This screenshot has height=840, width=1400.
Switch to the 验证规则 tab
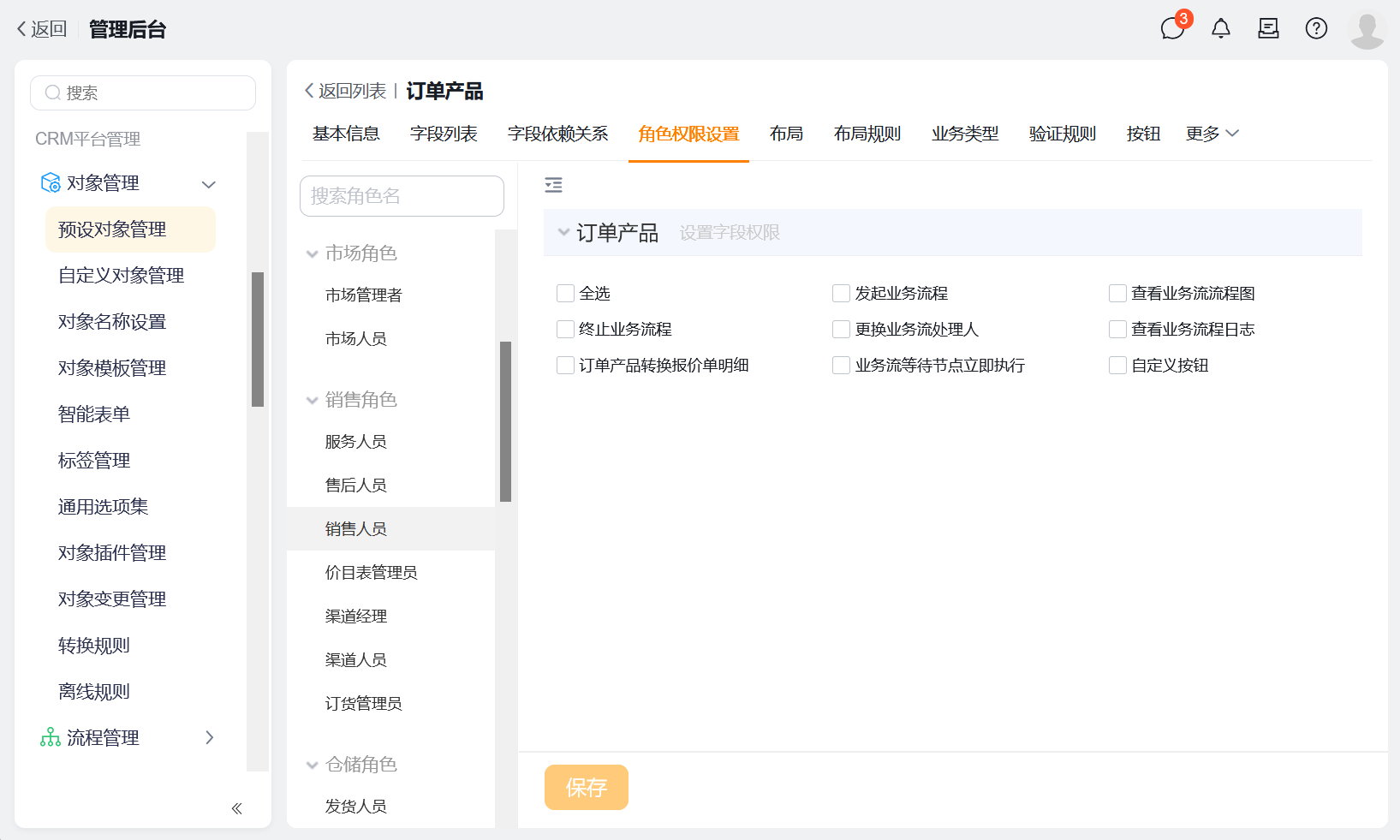tap(1063, 134)
